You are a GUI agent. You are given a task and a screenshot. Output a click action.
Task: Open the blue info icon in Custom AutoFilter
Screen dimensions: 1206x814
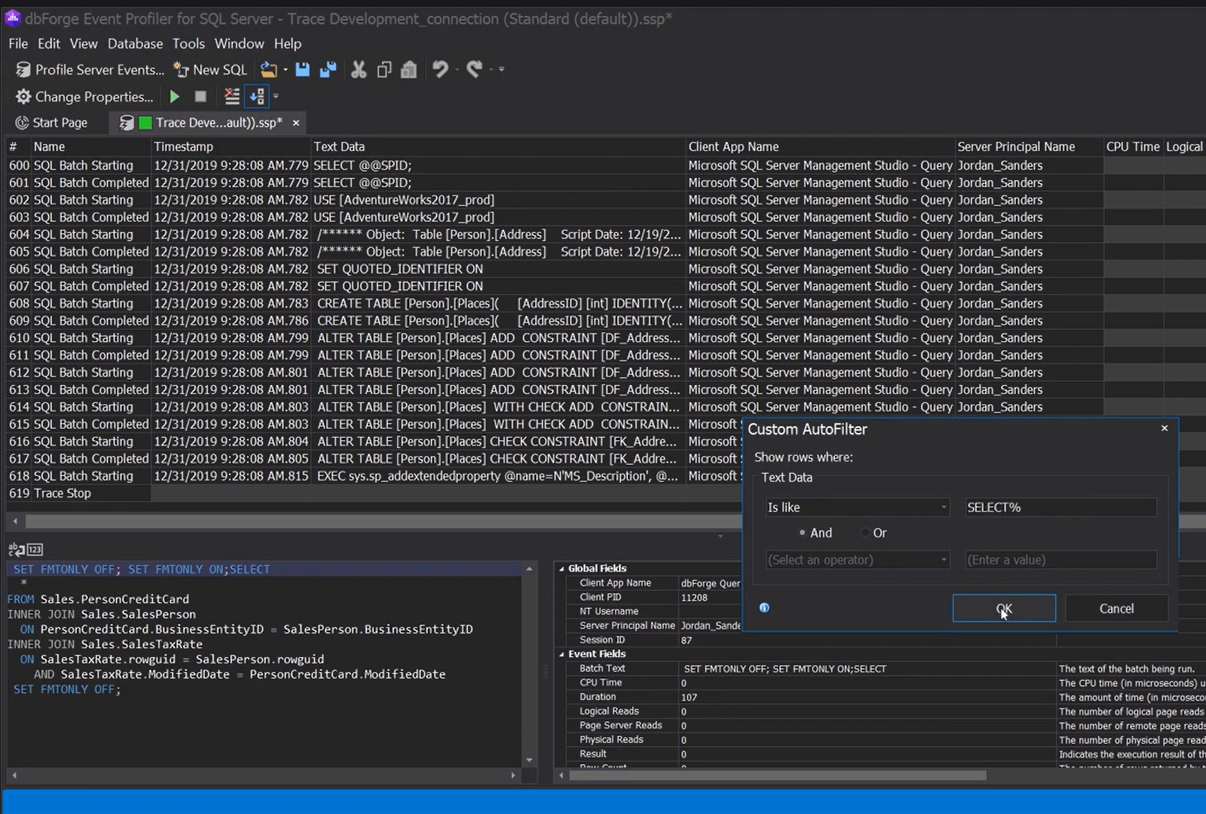[764, 608]
